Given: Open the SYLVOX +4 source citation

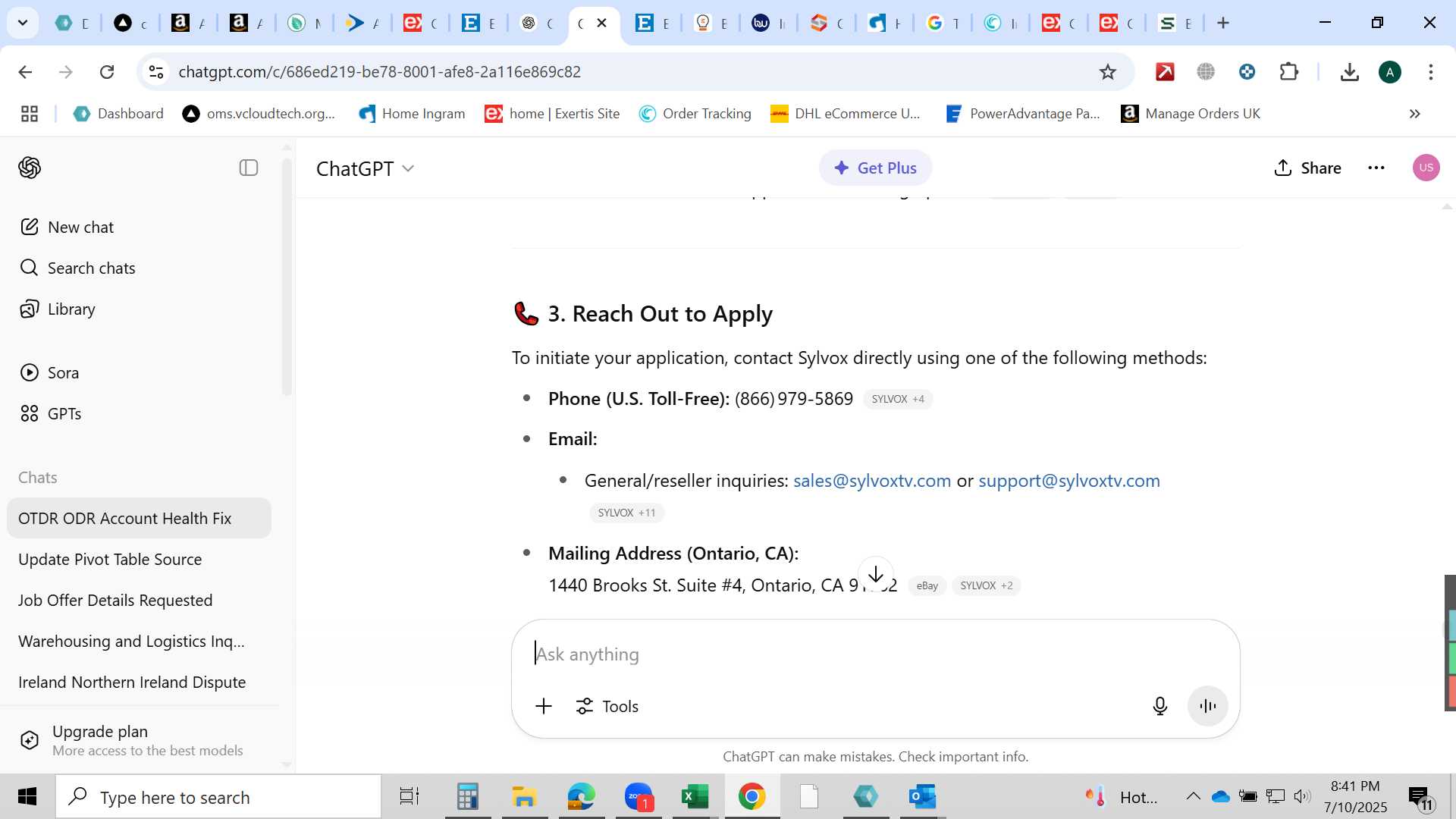Looking at the screenshot, I should [x=898, y=399].
